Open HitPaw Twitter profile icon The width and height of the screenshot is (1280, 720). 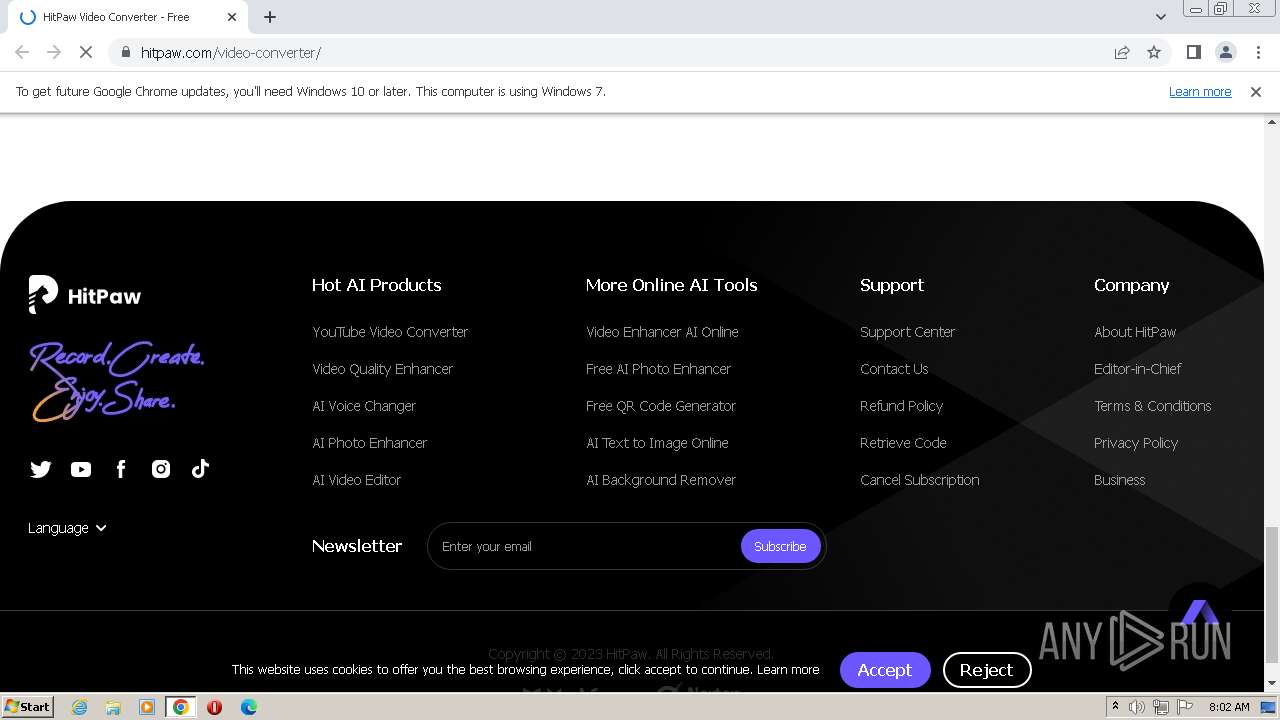pyautogui.click(x=40, y=469)
